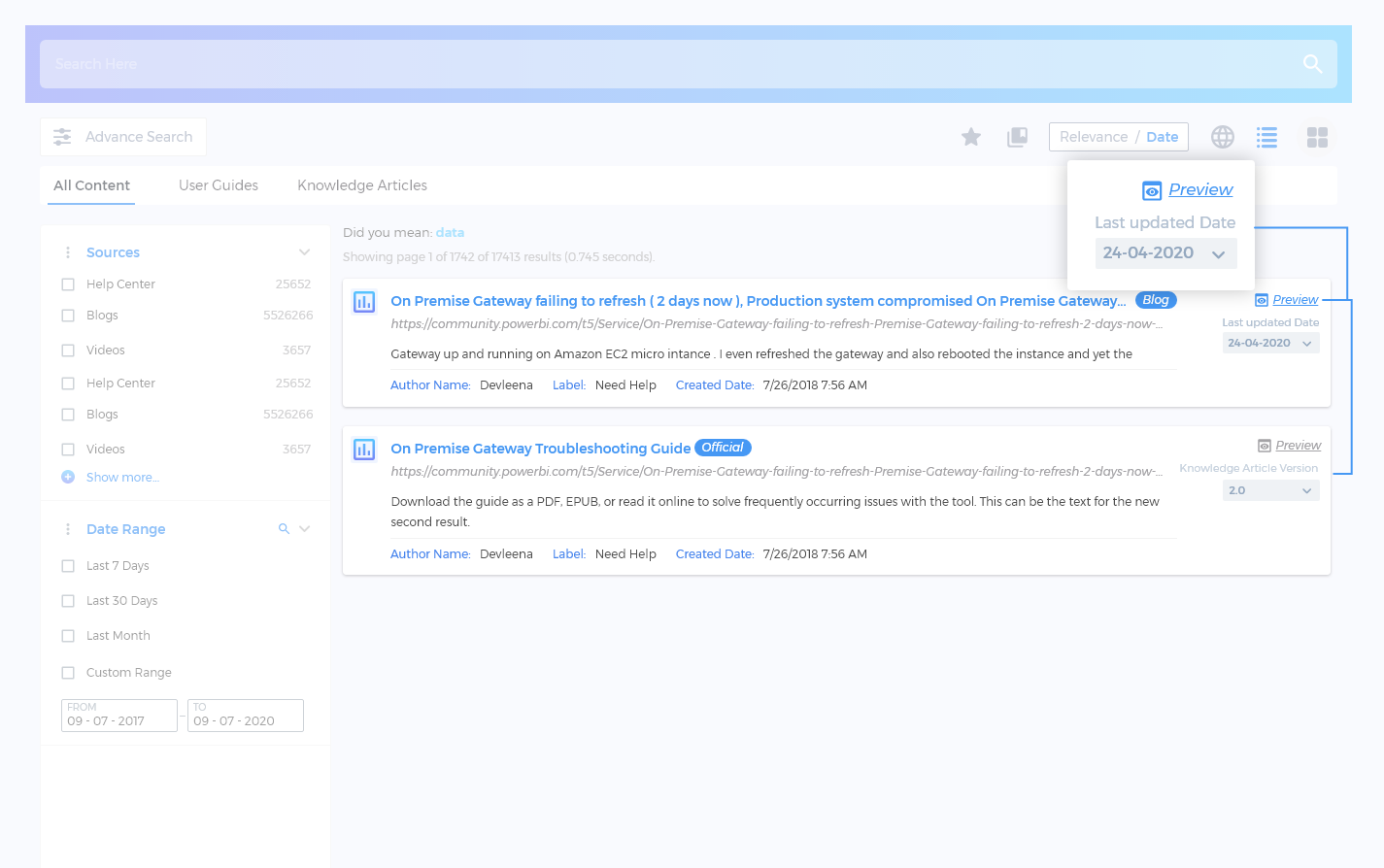
Task: Click the search magnifier icon in search bar
Action: coord(1312,64)
